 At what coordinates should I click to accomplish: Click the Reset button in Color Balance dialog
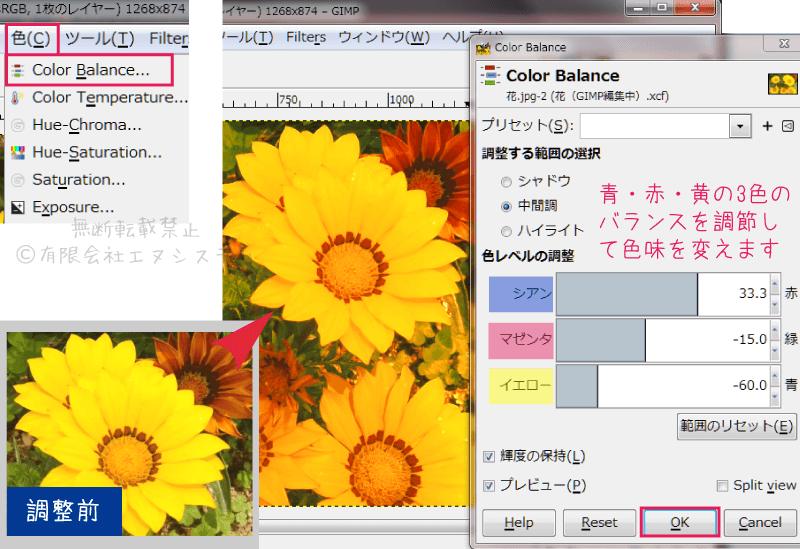click(x=599, y=522)
